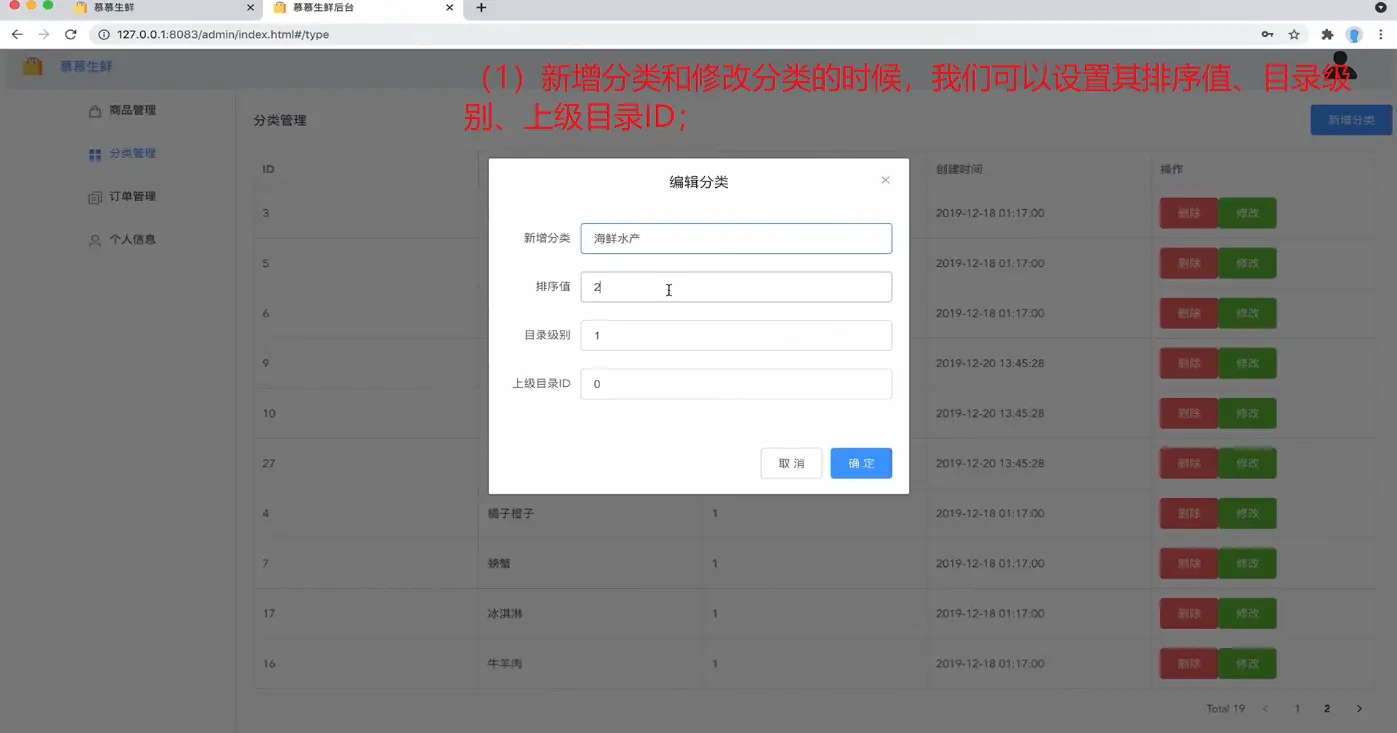Image resolution: width=1397 pixels, height=733 pixels.
Task: Click the 目录级别 input field
Action: coord(736,335)
